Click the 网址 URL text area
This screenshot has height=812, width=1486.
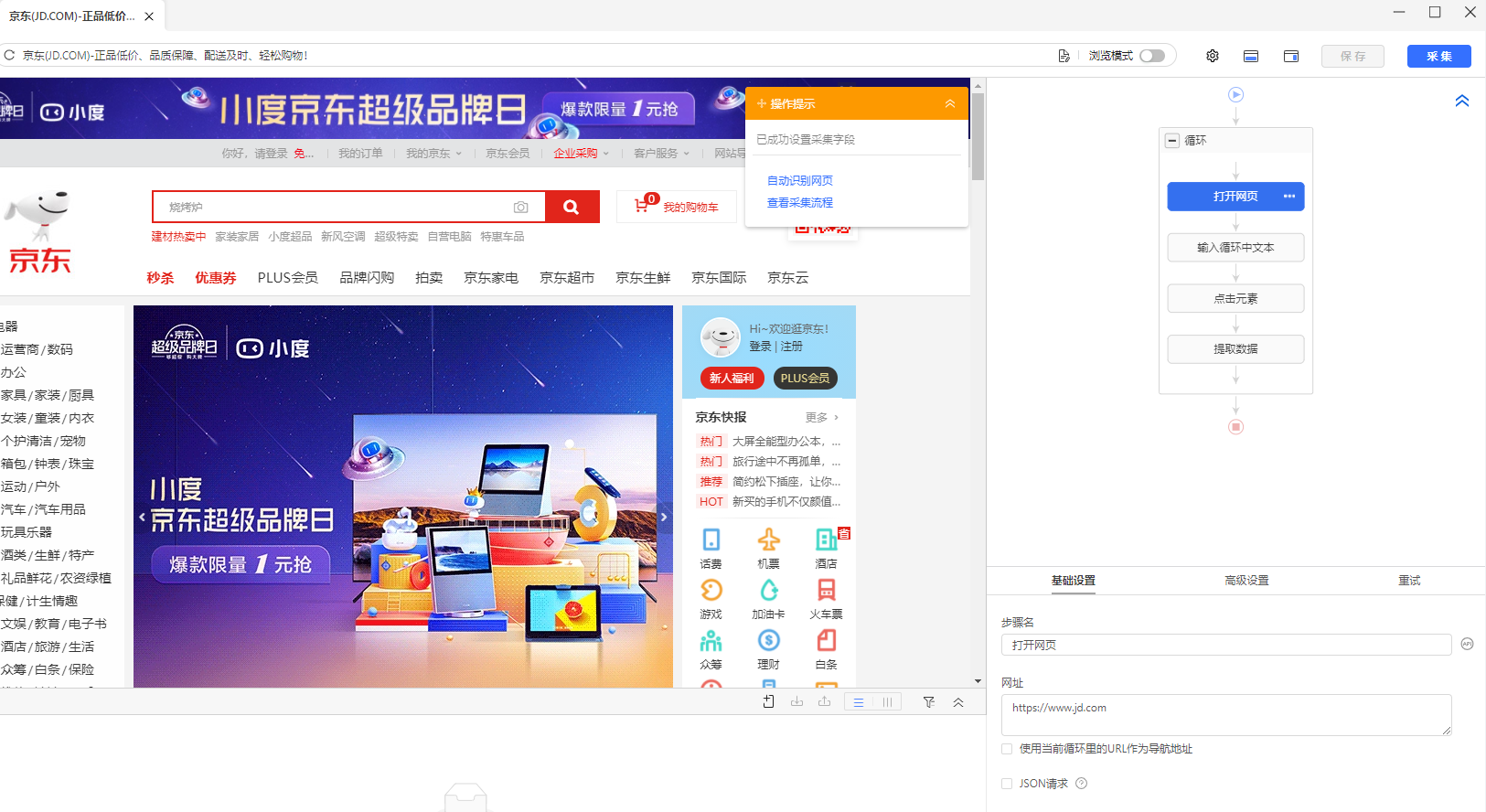pos(1226,715)
